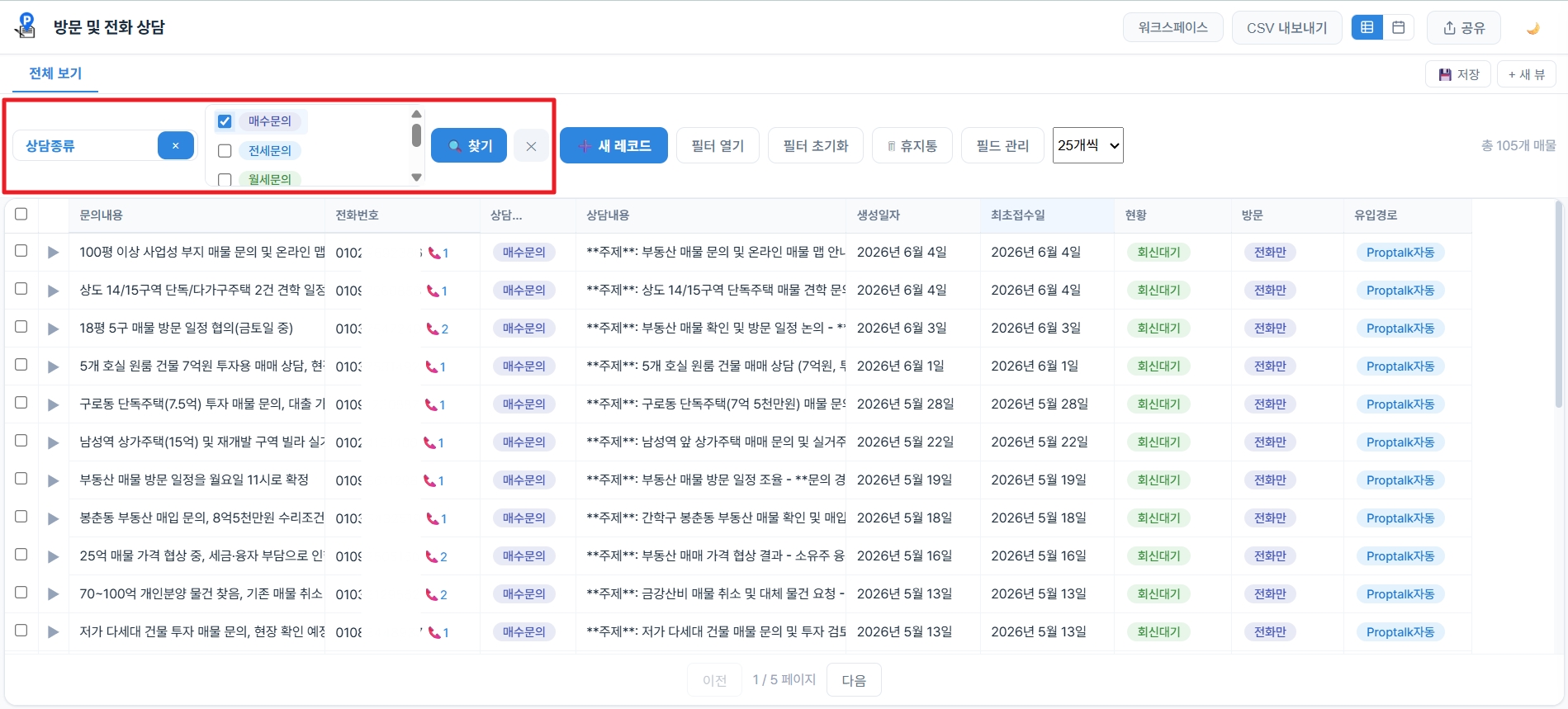Click phone icon in 저가 다세대 건물 row
Screen dimensions: 1568x709
coord(434,633)
